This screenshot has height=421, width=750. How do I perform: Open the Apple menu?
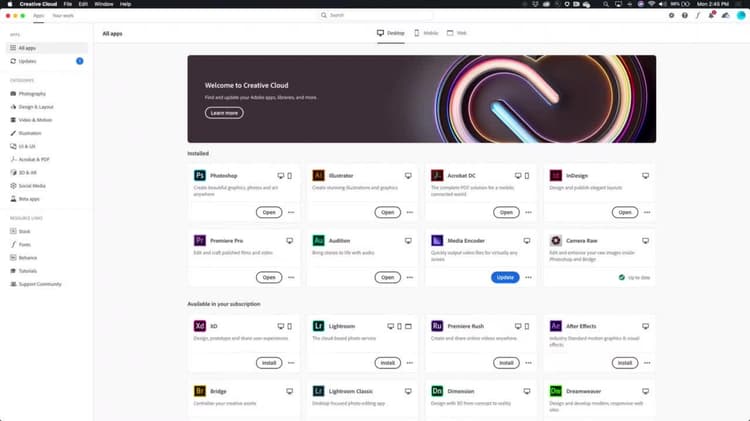[10, 4]
